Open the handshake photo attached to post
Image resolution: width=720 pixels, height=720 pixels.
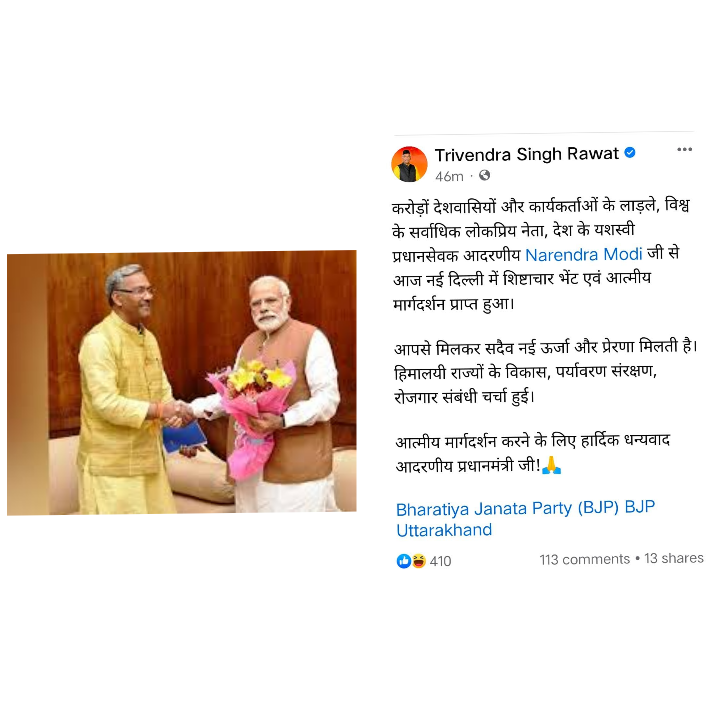182,382
